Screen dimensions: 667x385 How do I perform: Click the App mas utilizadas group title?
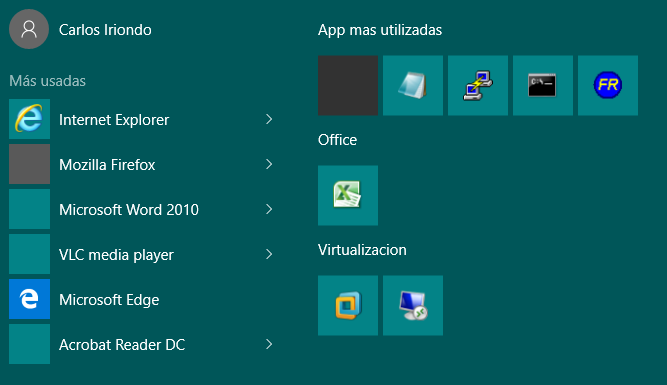pos(380,30)
